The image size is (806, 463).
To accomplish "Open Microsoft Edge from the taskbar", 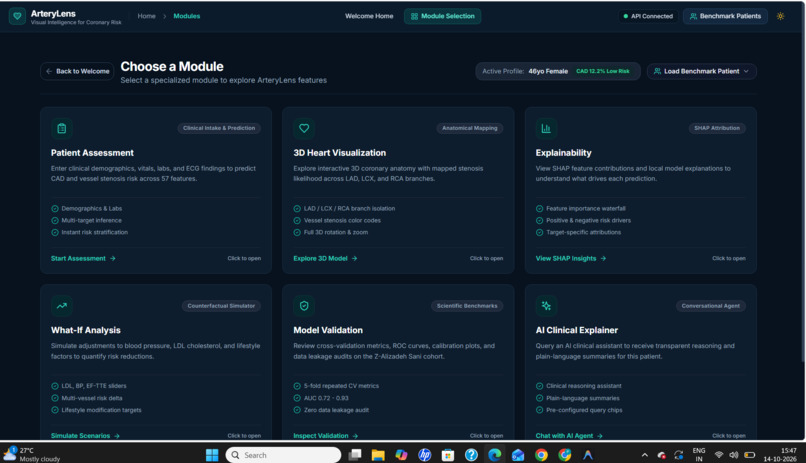I will click(x=494, y=455).
